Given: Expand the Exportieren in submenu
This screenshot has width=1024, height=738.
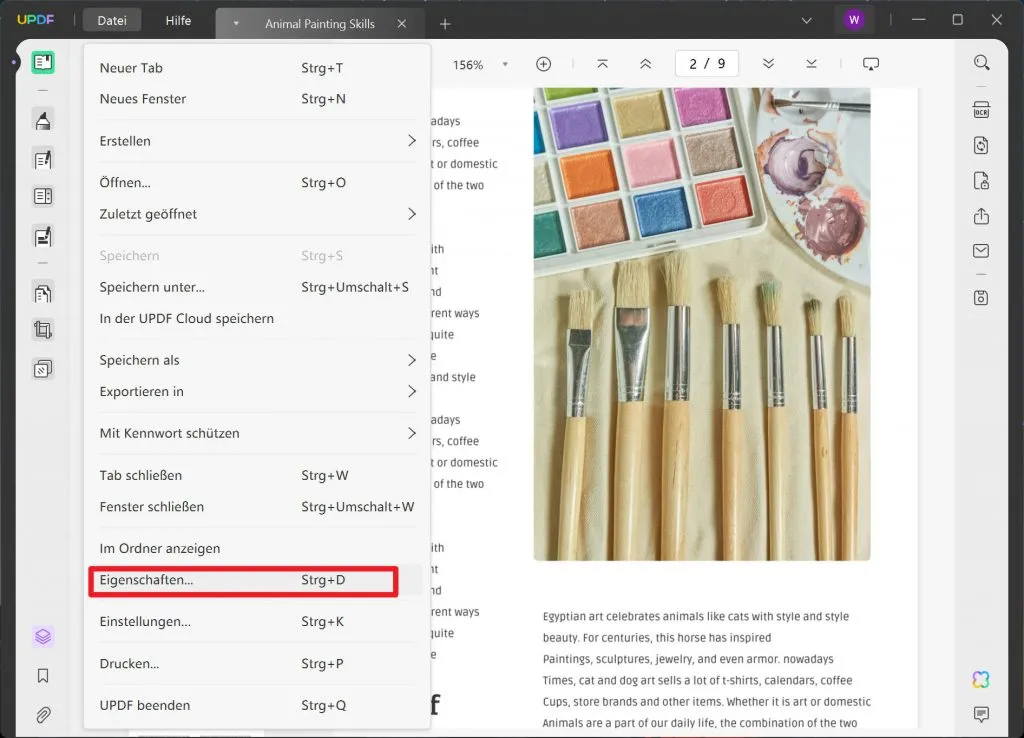Looking at the screenshot, I should pos(257,392).
